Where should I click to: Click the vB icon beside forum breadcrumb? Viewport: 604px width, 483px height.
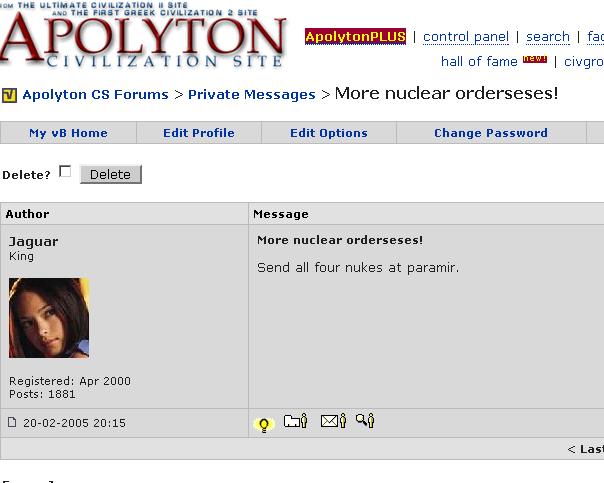pos(10,96)
